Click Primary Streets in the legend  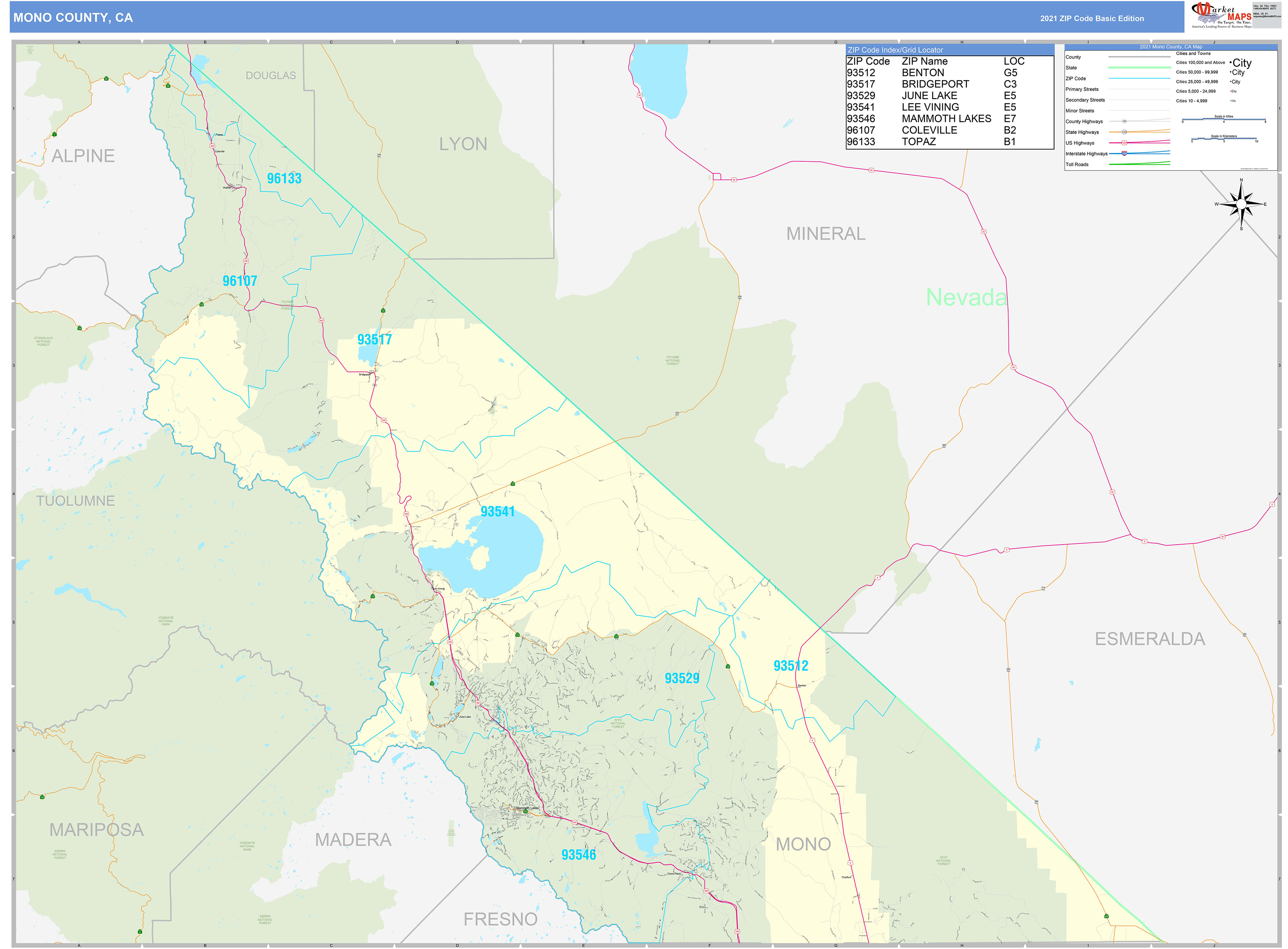pos(1082,90)
